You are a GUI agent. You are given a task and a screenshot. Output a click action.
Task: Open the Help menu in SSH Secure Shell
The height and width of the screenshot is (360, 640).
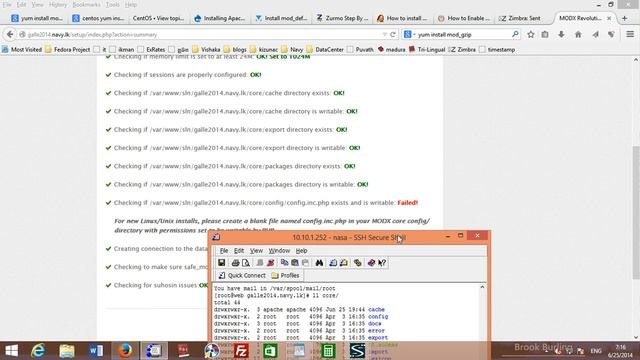point(301,251)
